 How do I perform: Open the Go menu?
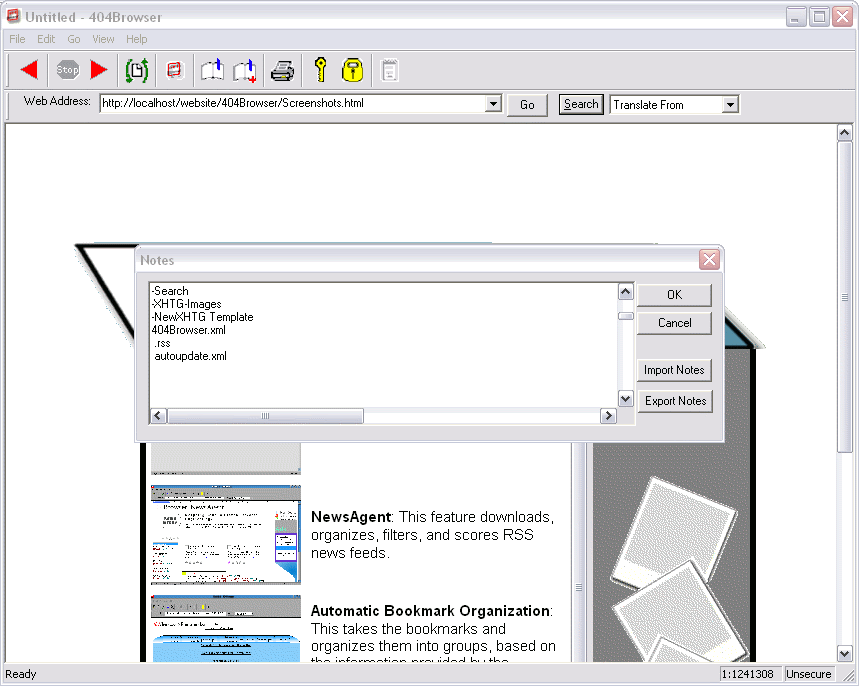74,39
